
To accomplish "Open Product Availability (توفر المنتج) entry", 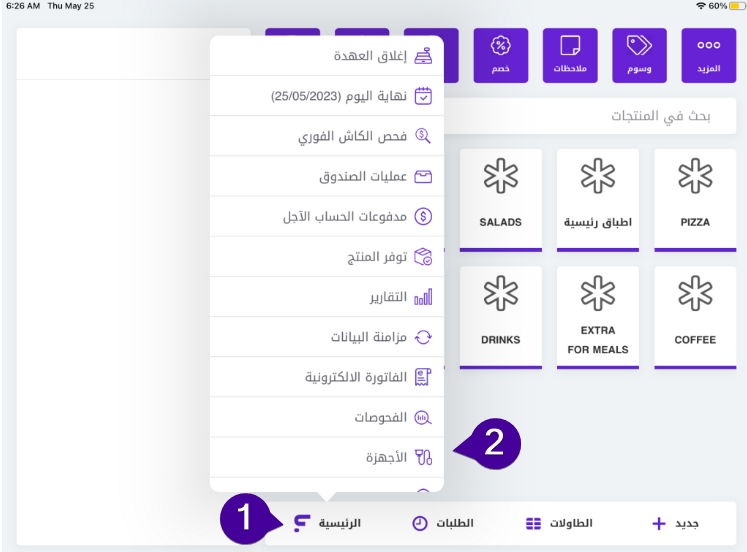I will pos(327,257).
